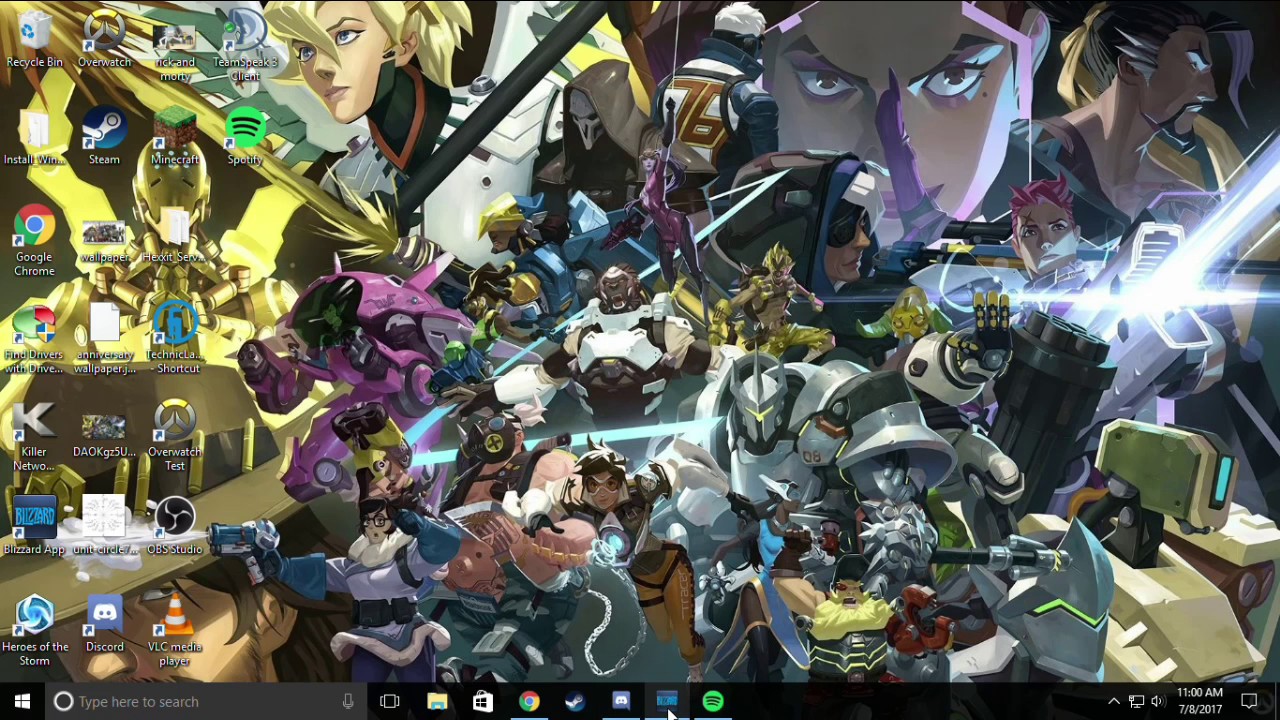Screen dimensions: 1280x720
Task: Select the Recycle Bin desktop icon
Action: [x=34, y=40]
